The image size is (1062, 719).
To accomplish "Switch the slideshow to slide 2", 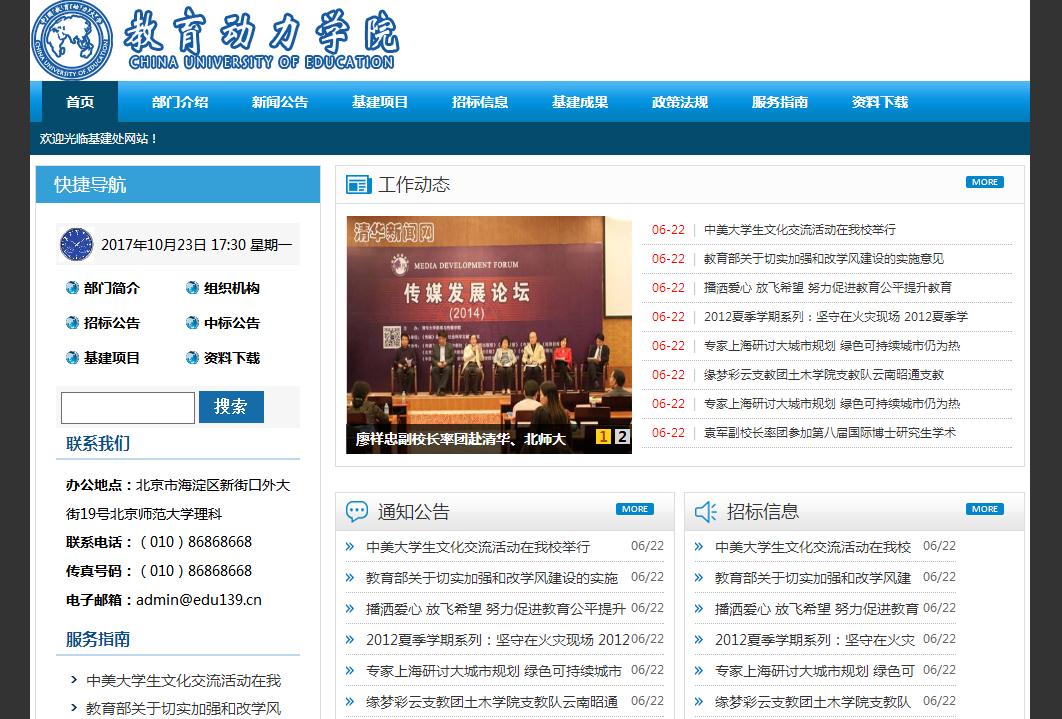I will pyautogui.click(x=621, y=436).
